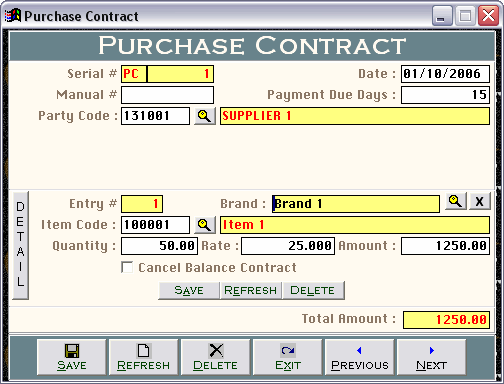This screenshot has height=384, width=504.
Task: Click the 'Cancel Balance Contract' label text
Action: click(x=217, y=268)
